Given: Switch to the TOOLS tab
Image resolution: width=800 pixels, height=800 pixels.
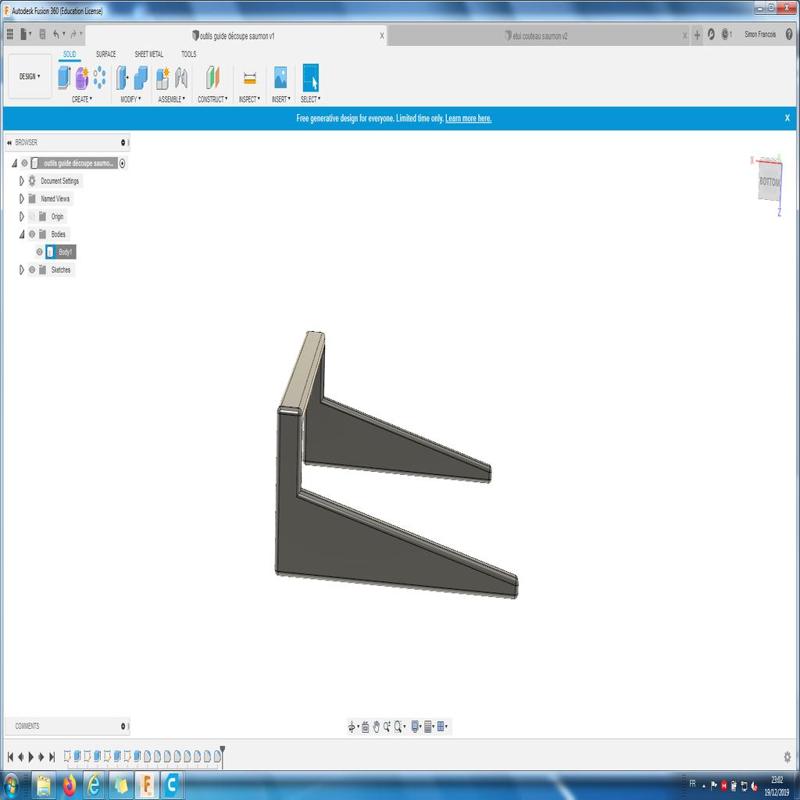Looking at the screenshot, I should coord(188,54).
